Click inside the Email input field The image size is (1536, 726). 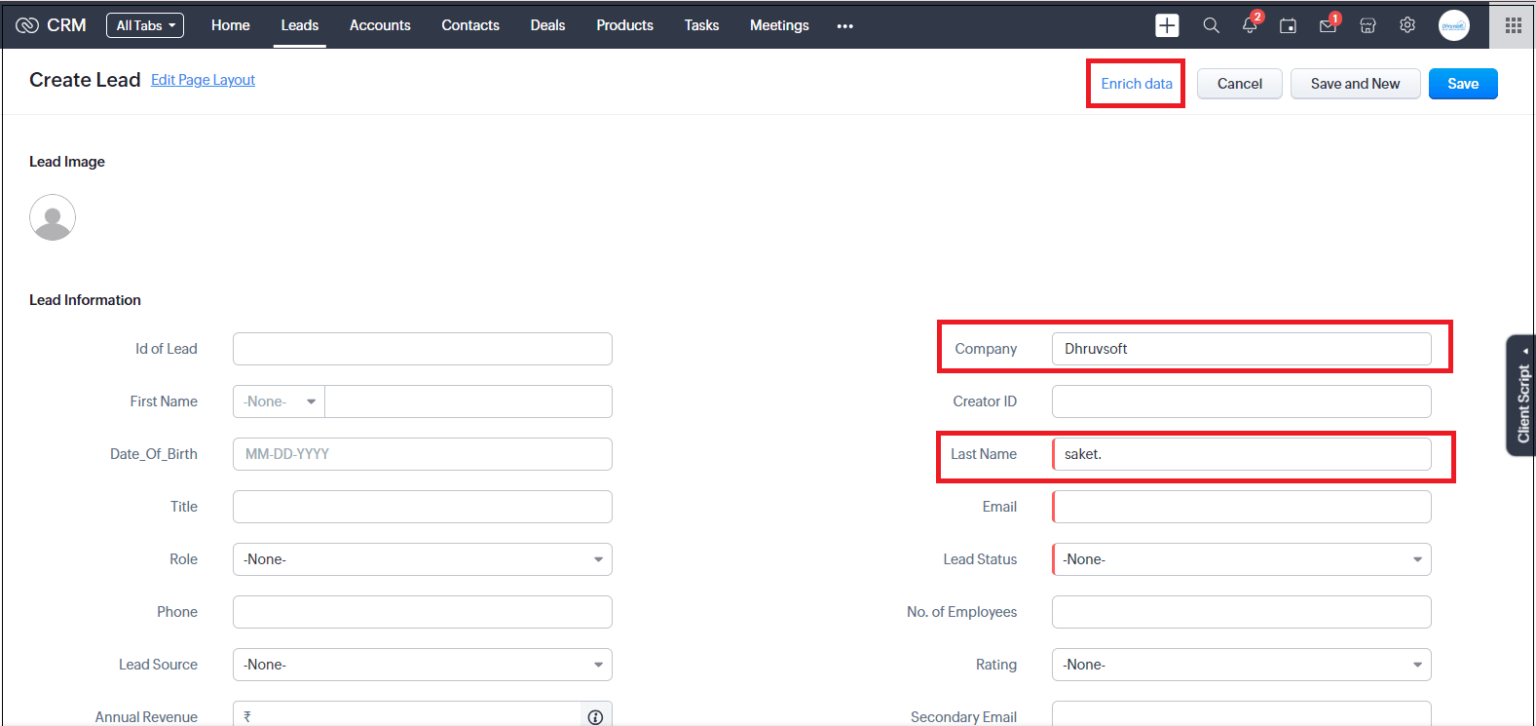click(1240, 506)
